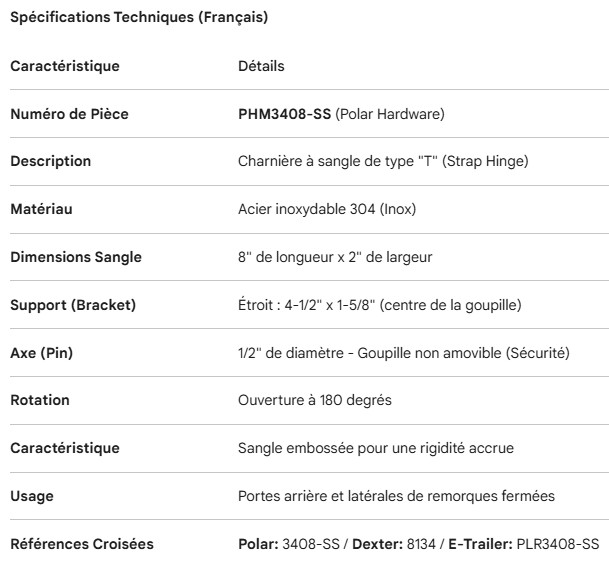Click the "Spécifications Techniques (Français)" heading

tap(139, 18)
